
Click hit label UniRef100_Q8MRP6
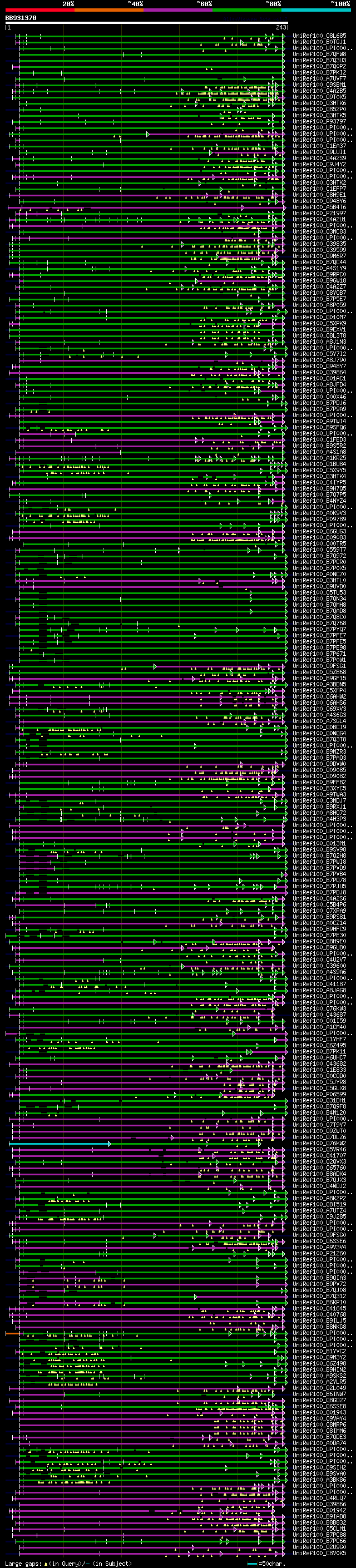319,1424
